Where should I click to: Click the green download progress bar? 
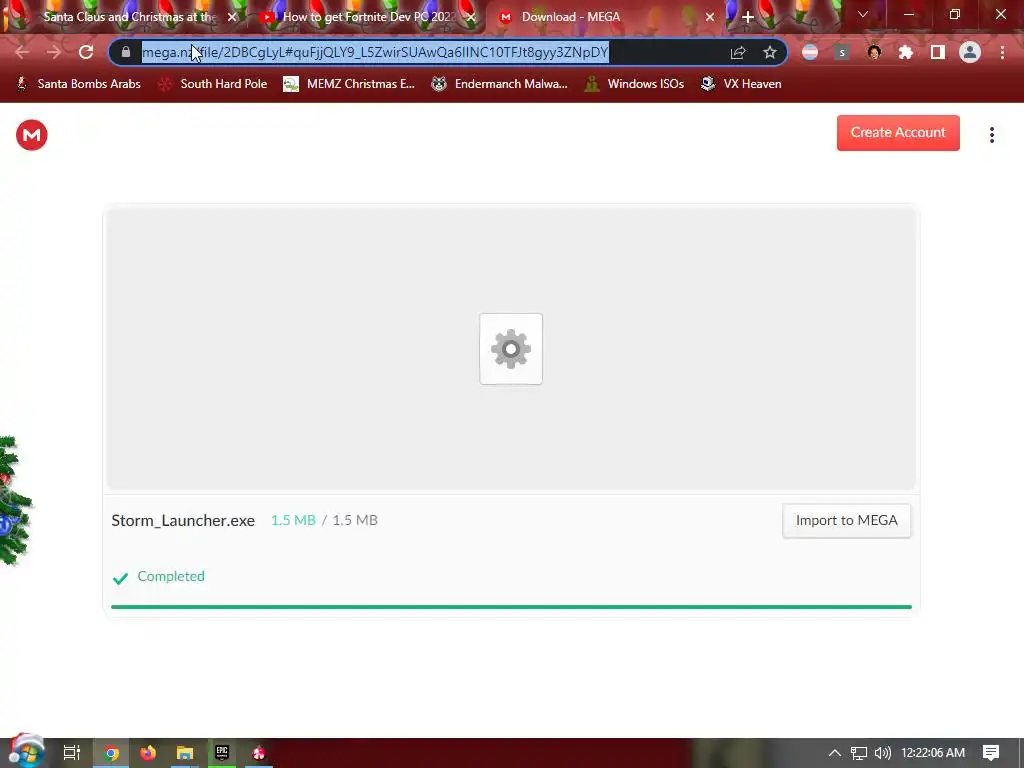pyautogui.click(x=511, y=607)
